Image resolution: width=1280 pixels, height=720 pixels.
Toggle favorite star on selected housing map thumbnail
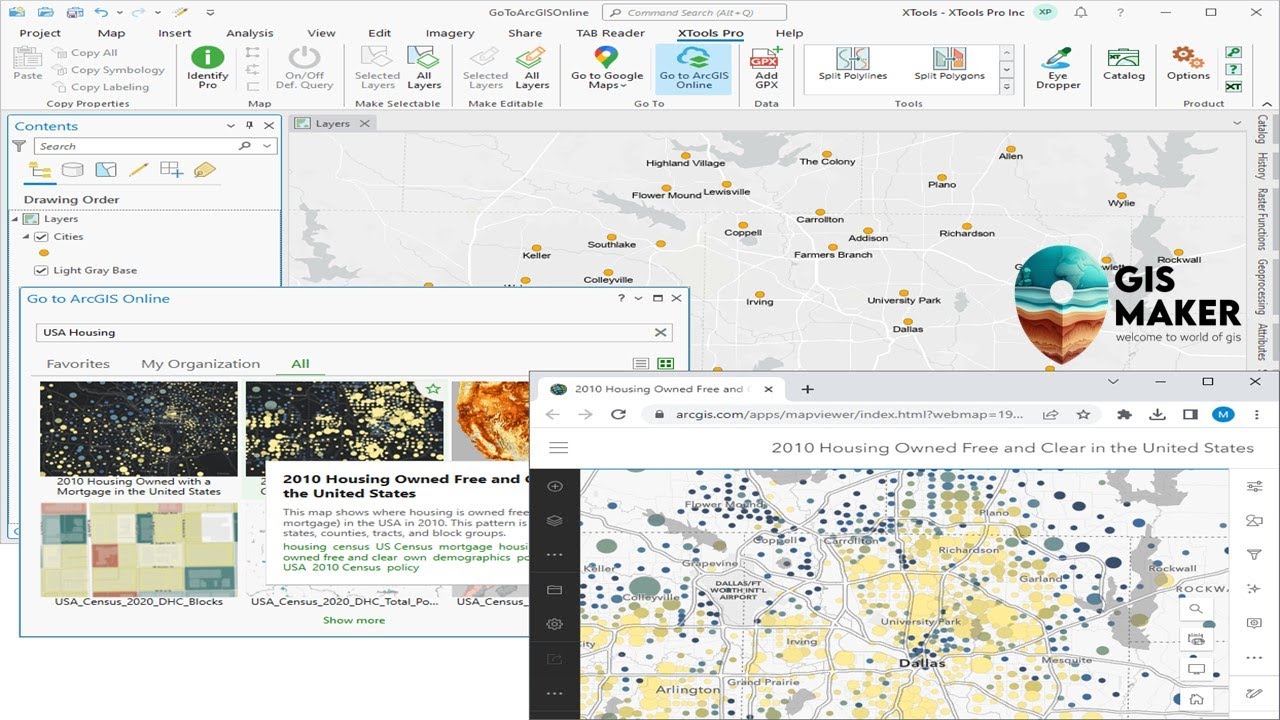tap(433, 388)
